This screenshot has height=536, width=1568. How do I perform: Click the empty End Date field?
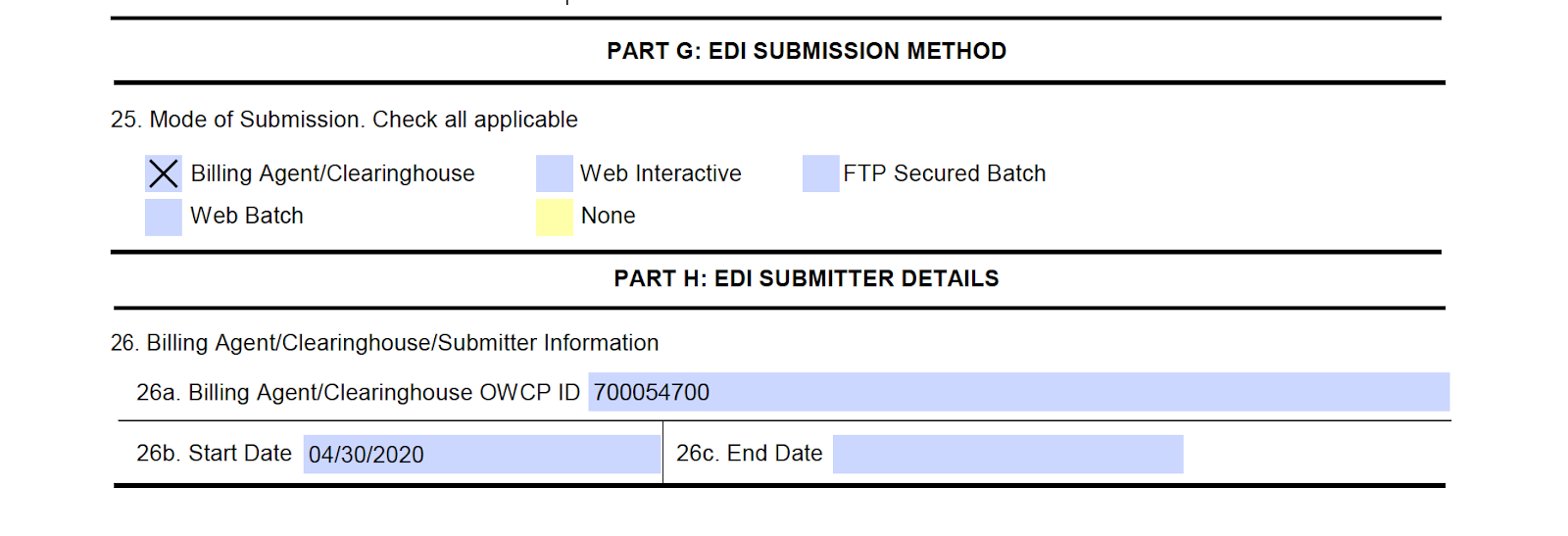pyautogui.click(x=1007, y=455)
